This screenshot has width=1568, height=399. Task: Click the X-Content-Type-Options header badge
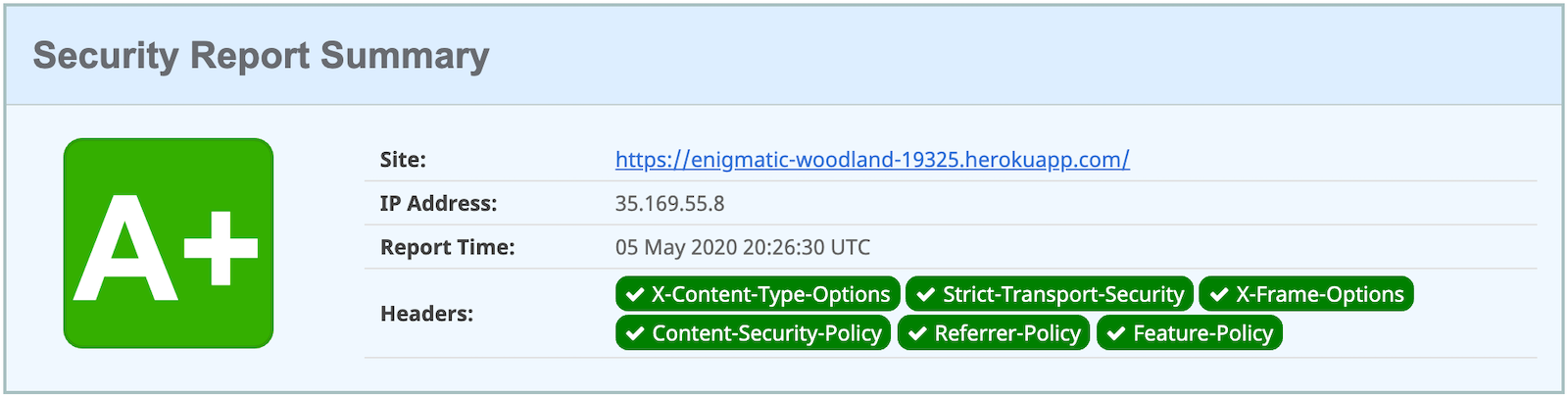tap(758, 294)
